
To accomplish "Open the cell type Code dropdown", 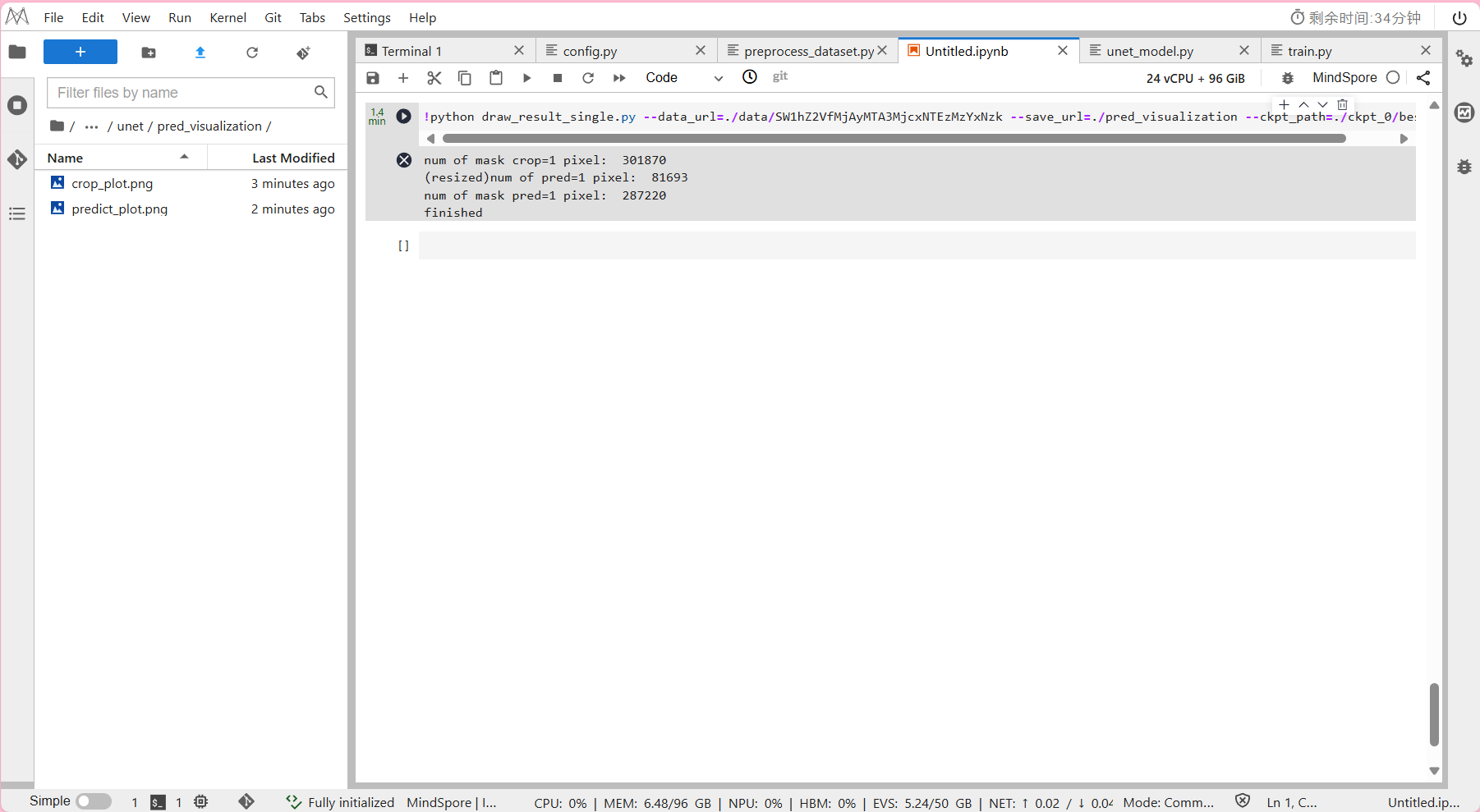I will click(x=684, y=78).
